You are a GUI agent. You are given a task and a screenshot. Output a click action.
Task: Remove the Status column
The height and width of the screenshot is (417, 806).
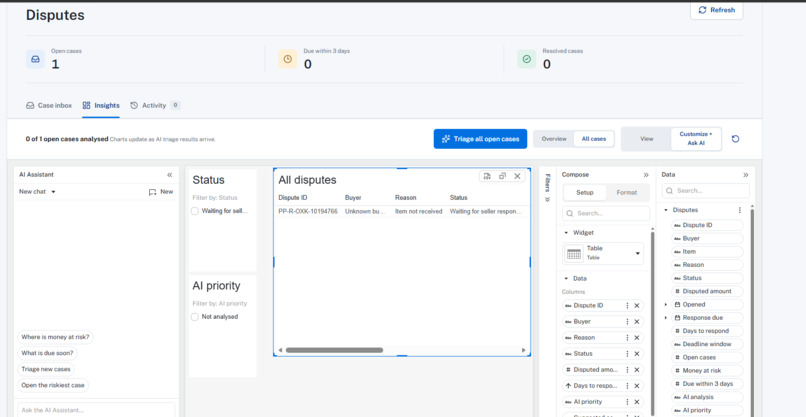pyautogui.click(x=637, y=354)
